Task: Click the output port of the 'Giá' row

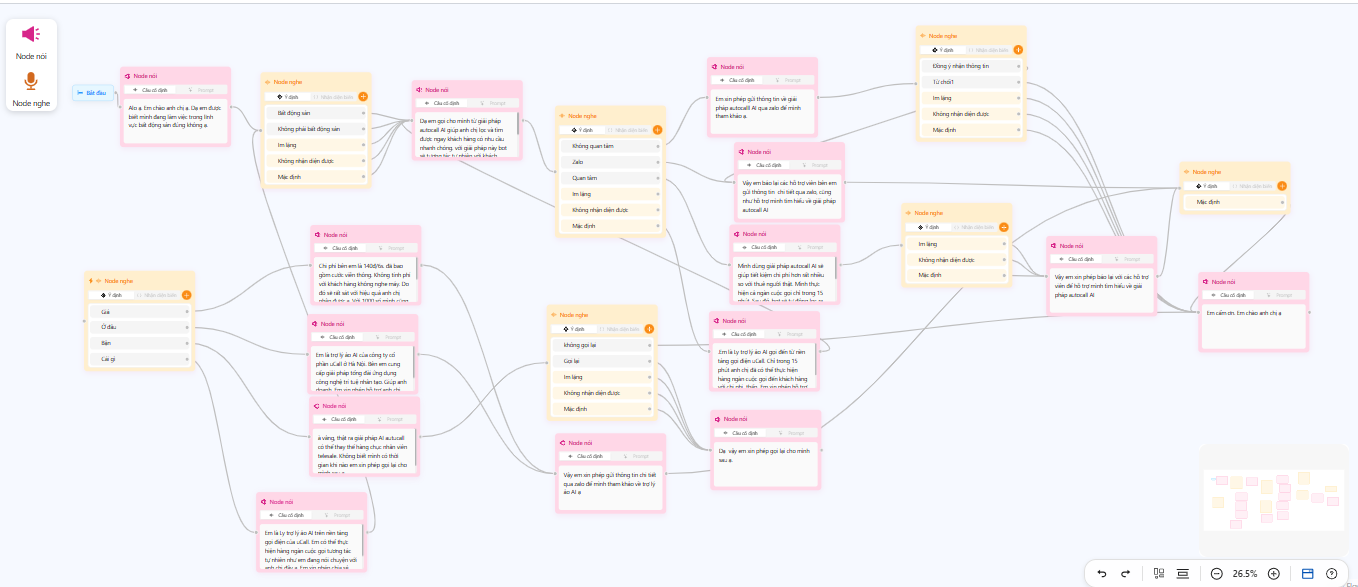Action: coord(186,311)
